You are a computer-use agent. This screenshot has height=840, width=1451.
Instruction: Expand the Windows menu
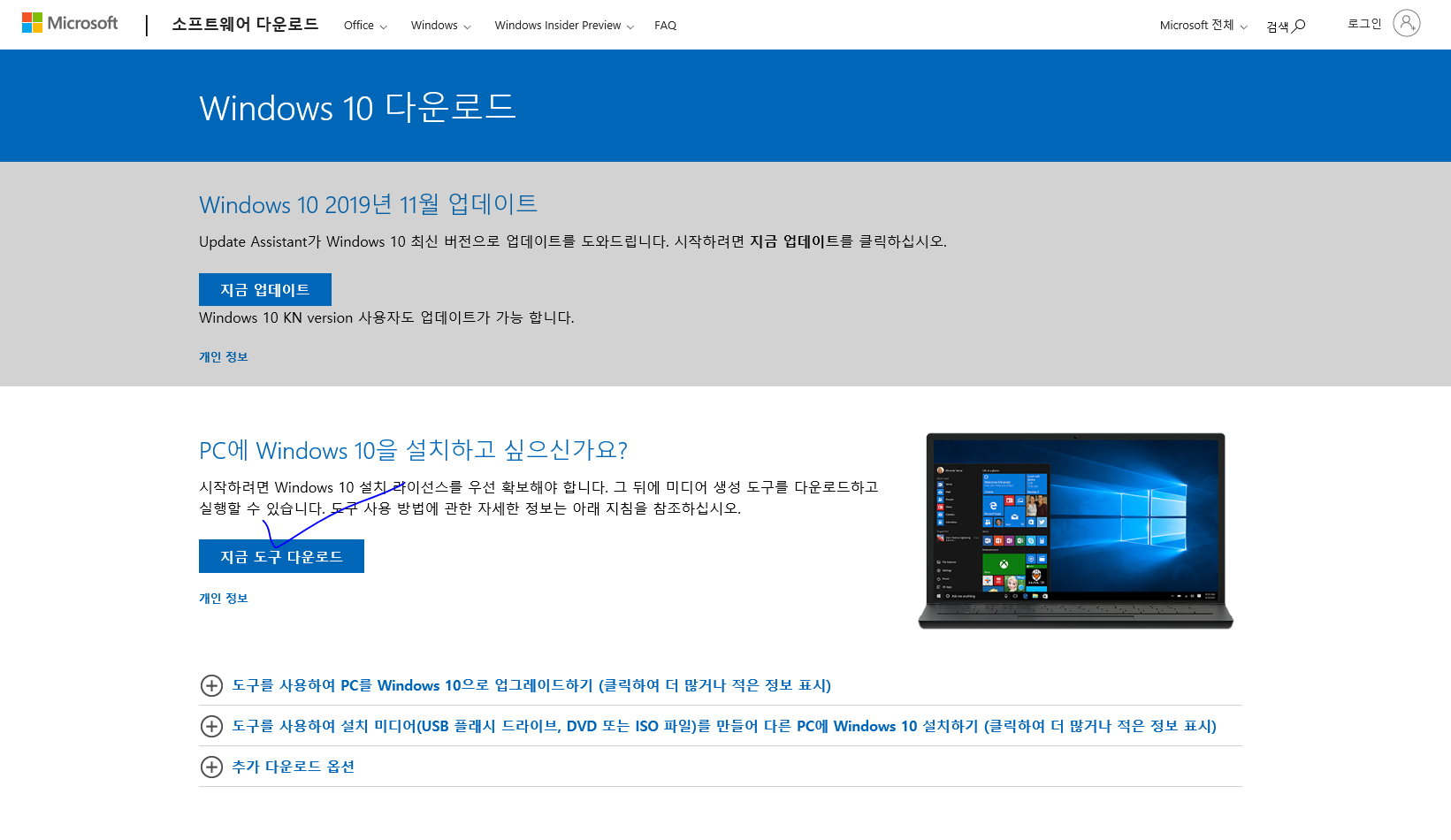coord(440,26)
